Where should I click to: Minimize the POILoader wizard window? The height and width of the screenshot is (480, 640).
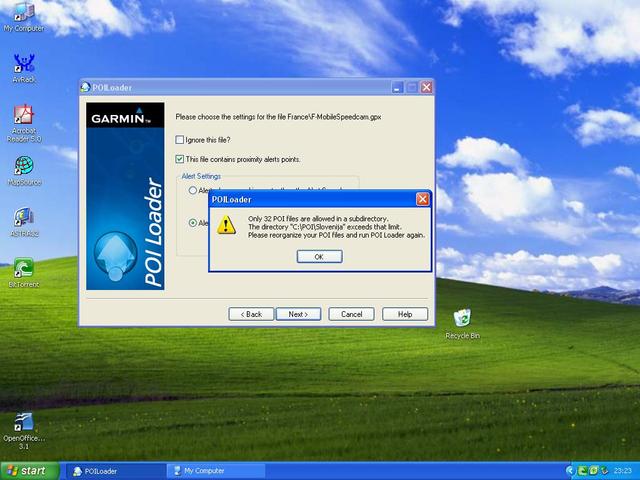point(398,87)
